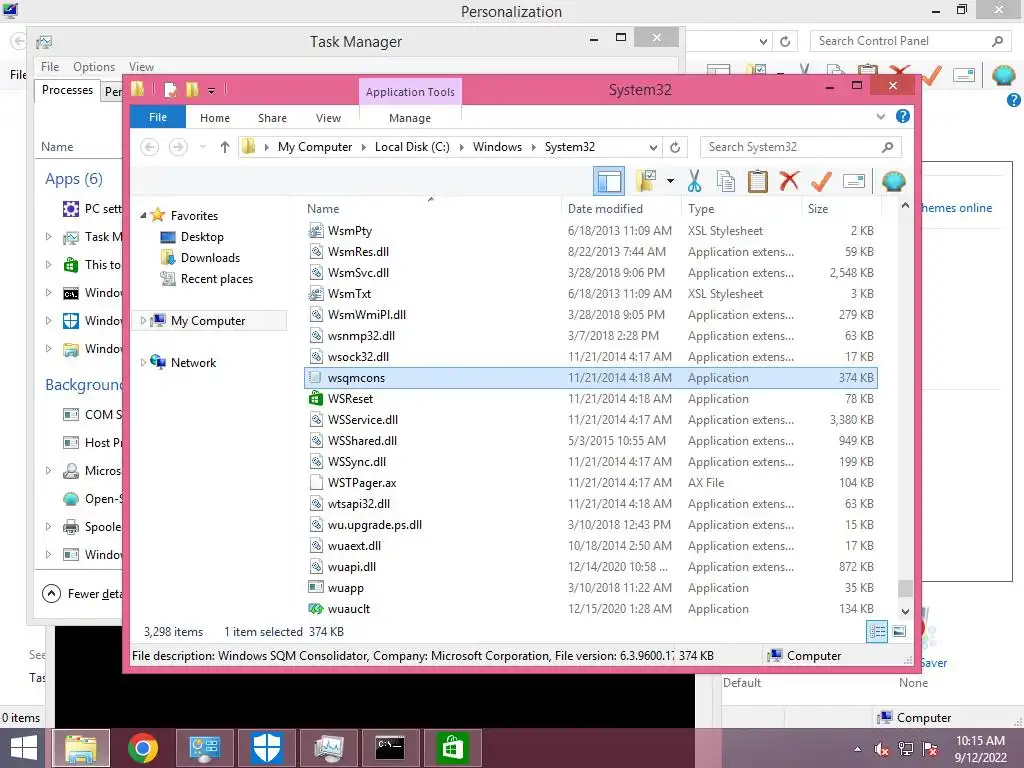Click the Cut scissors icon

pos(694,181)
